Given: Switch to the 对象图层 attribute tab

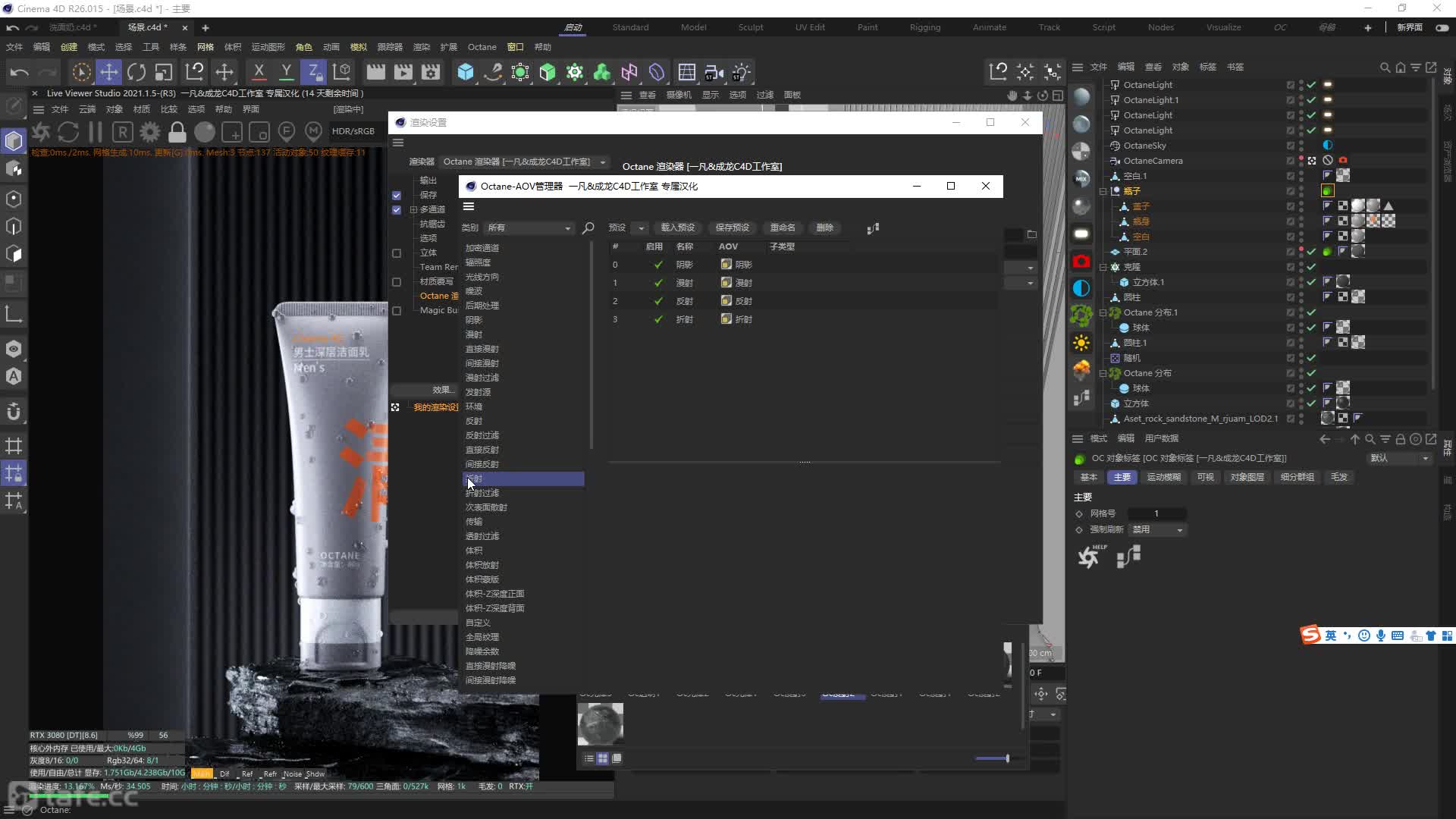Looking at the screenshot, I should click(x=1247, y=477).
